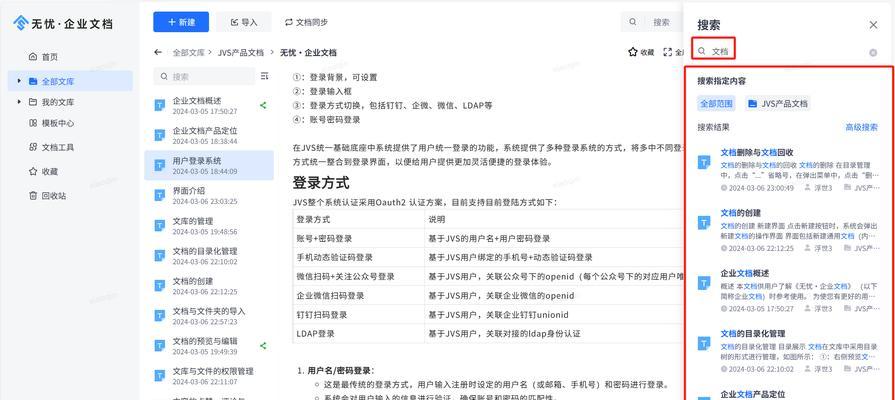Select the 用户登录系统 document
The image size is (895, 400).
pyautogui.click(x=209, y=165)
